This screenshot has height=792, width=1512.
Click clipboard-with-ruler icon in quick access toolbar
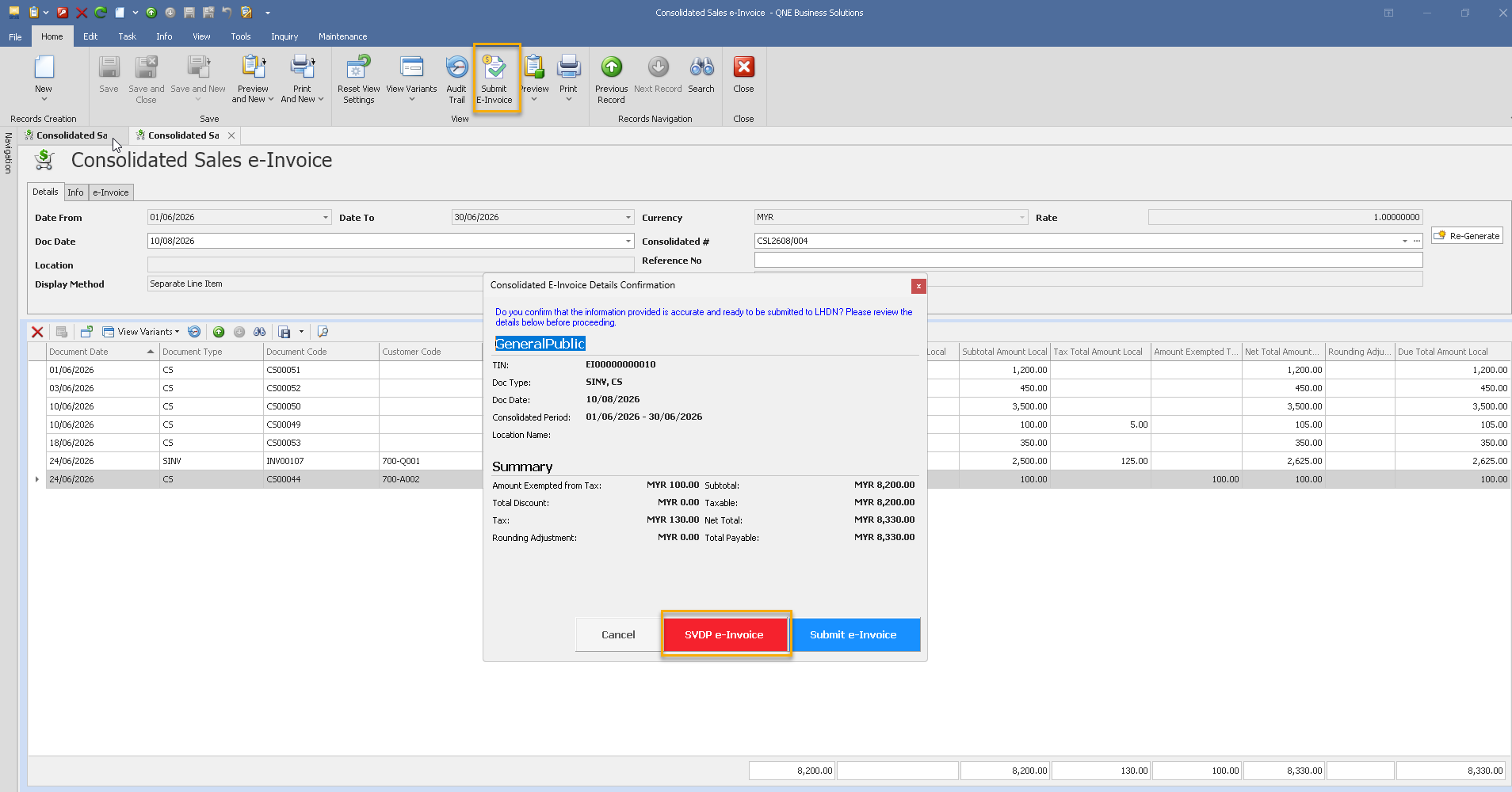pos(246,12)
